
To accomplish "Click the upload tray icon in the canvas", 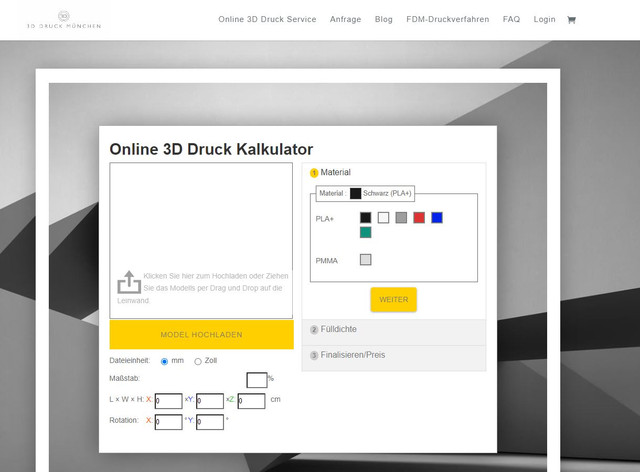I will (x=129, y=282).
